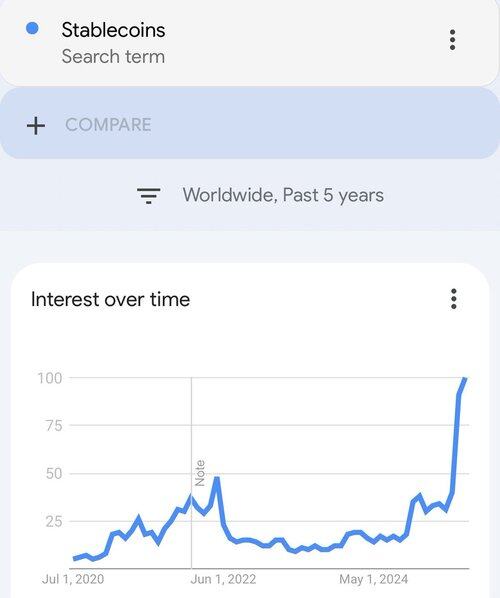Screen dimensions: 500x598
Task: Click the 25 y-axis label
Action: click(x=54, y=521)
